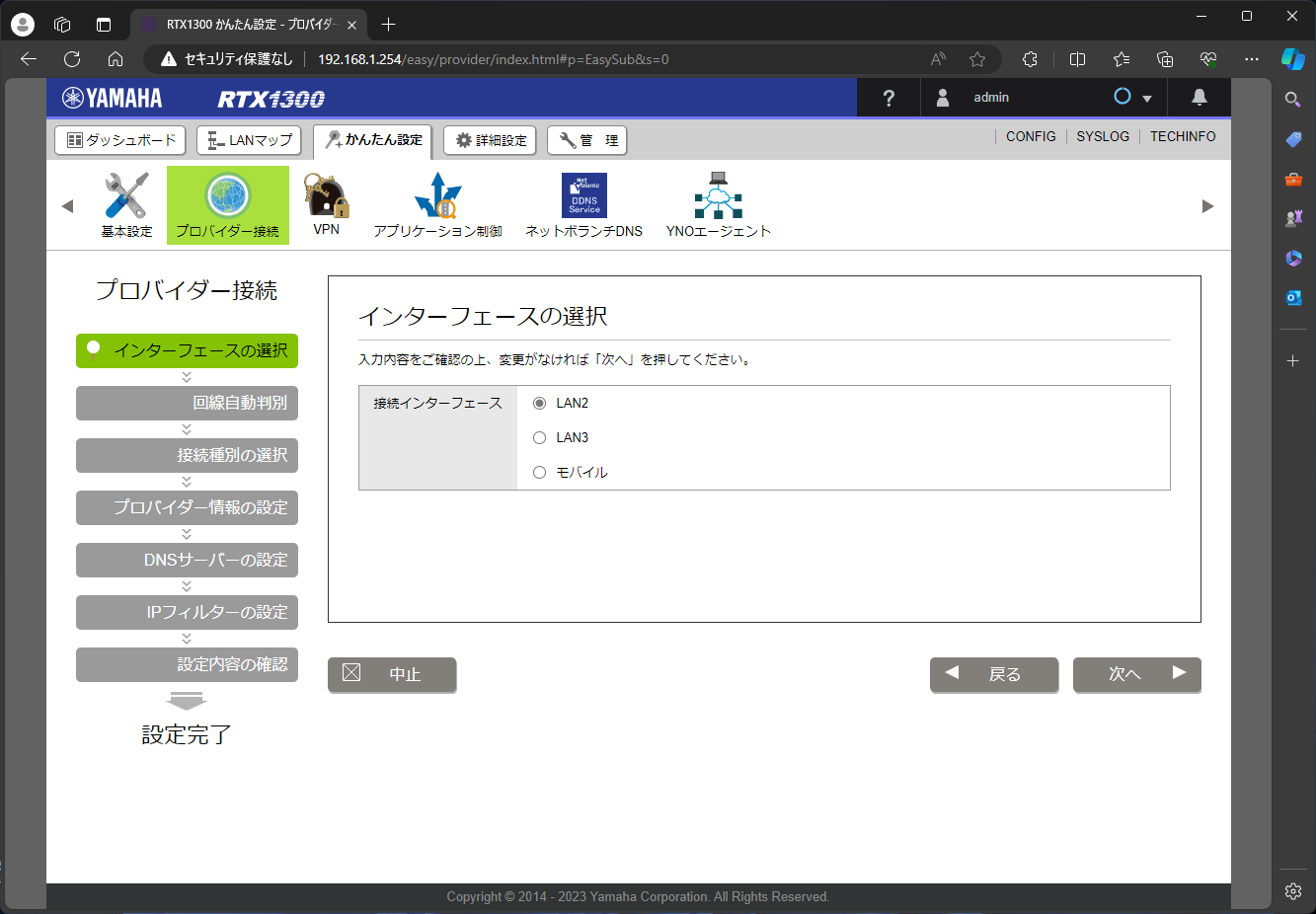
Task: Open アプリケーション制御 icon
Action: (437, 204)
